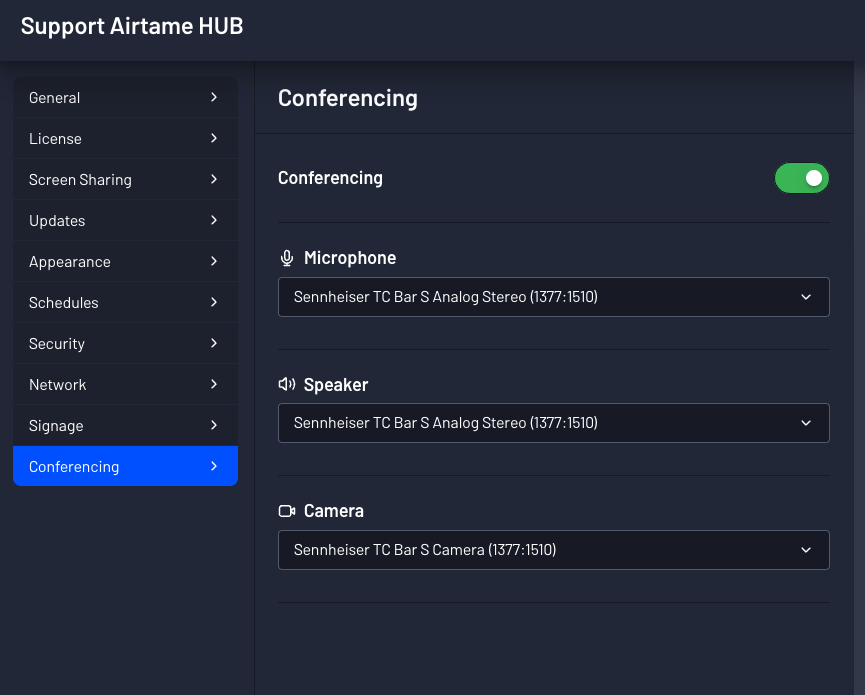This screenshot has height=695, width=865.
Task: Open the Microphone device dropdown
Action: click(x=553, y=297)
